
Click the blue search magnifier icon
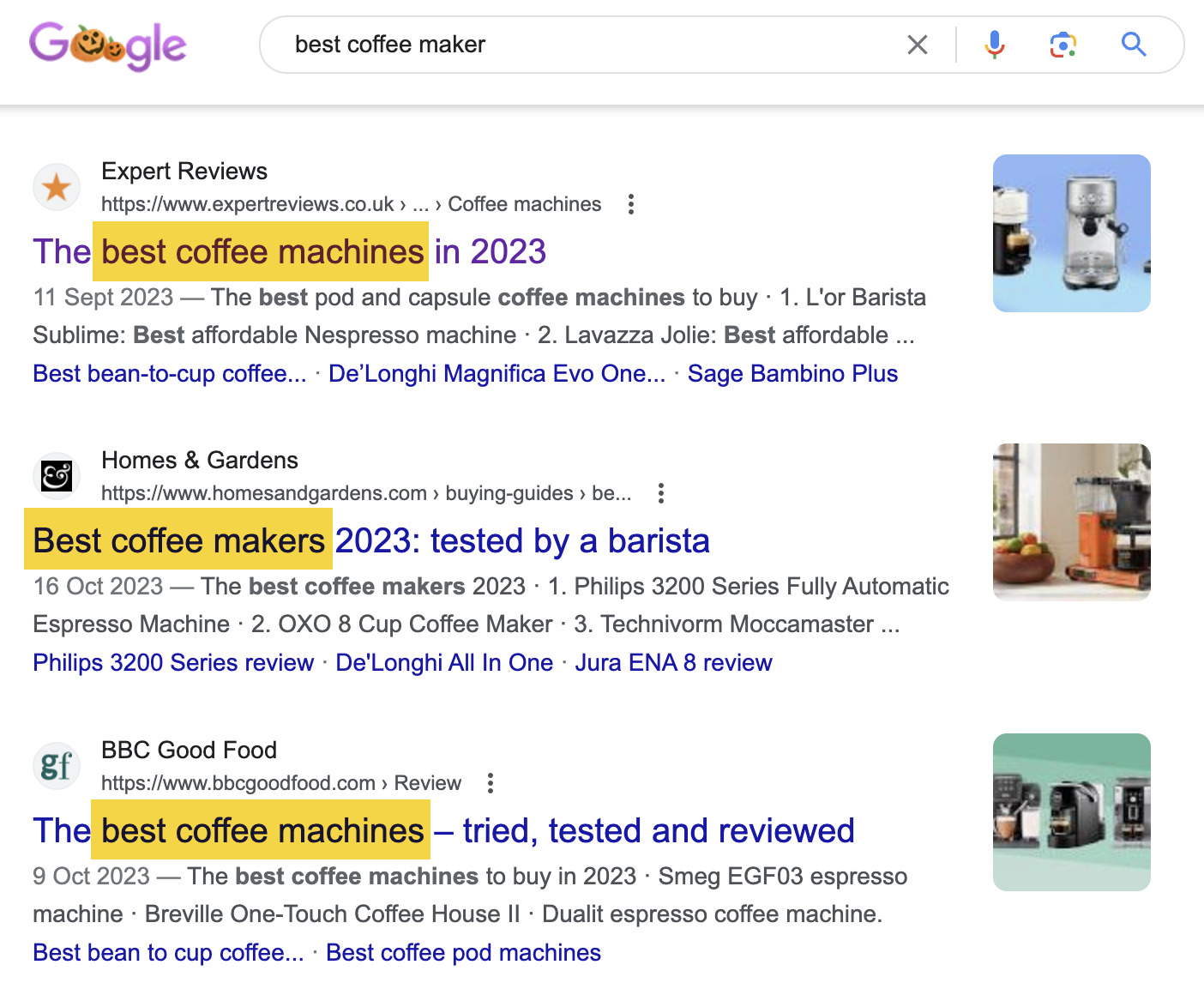1134,45
